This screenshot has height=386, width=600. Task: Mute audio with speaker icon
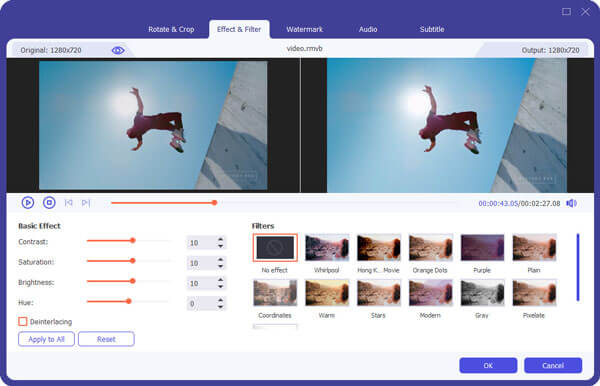tap(571, 203)
